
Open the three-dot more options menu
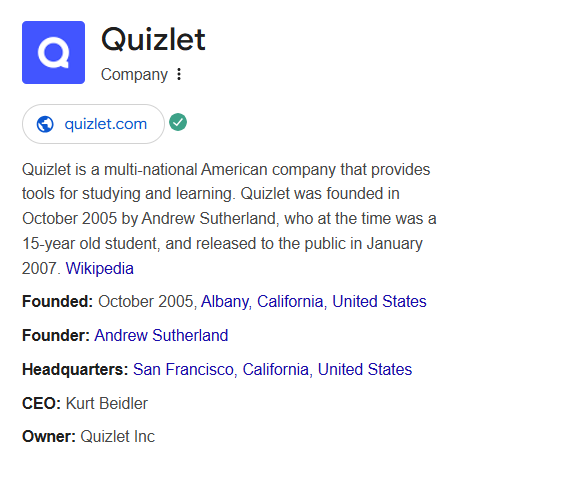179,74
